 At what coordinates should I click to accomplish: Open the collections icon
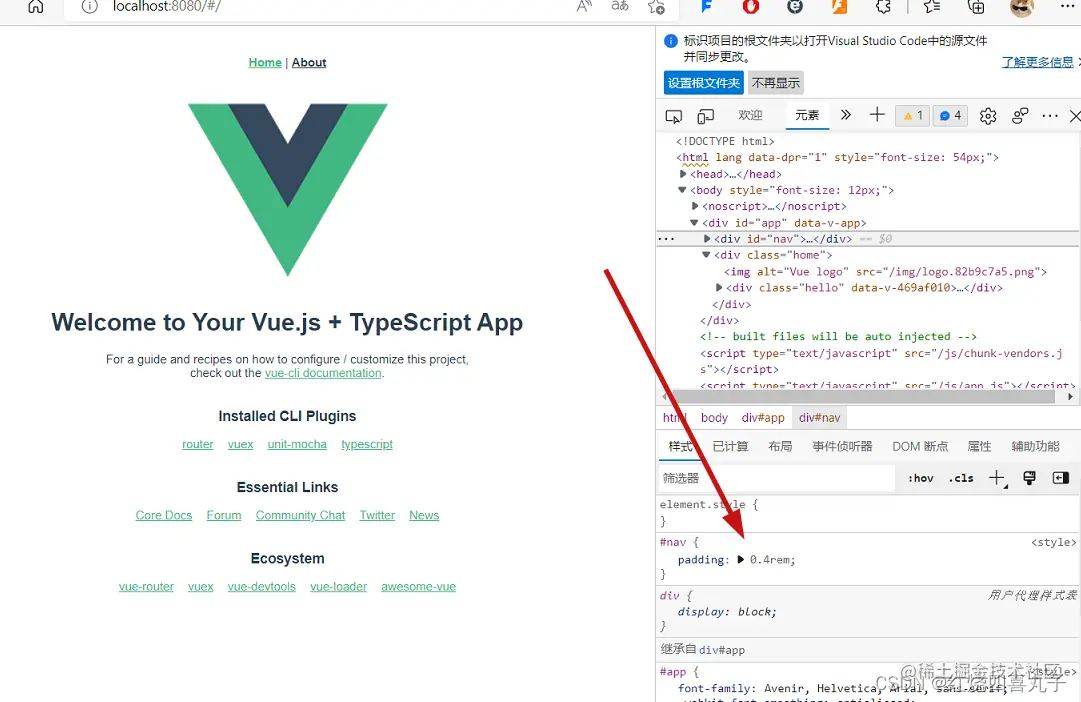[976, 7]
